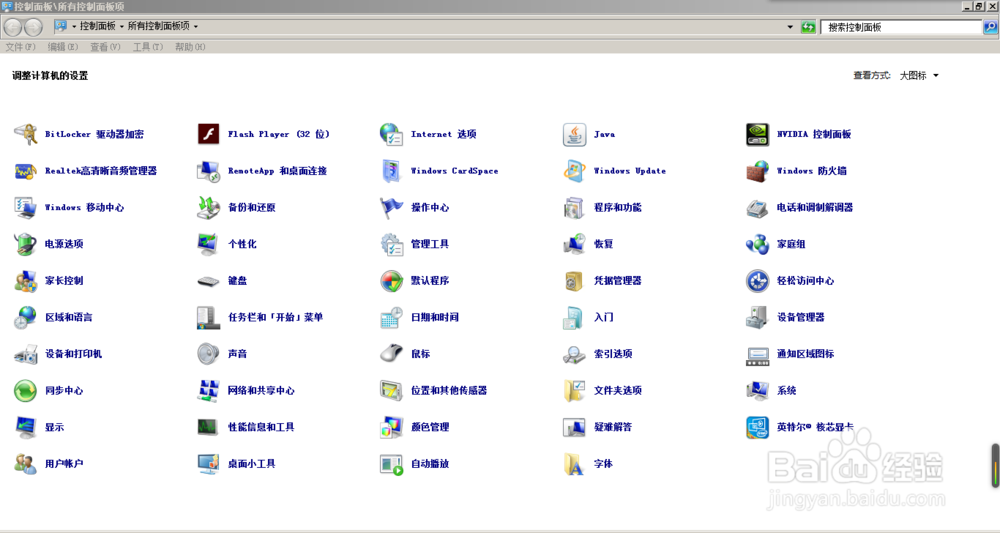This screenshot has width=1000, height=533.
Task: Click the 自动播放 label
Action: [430, 464]
